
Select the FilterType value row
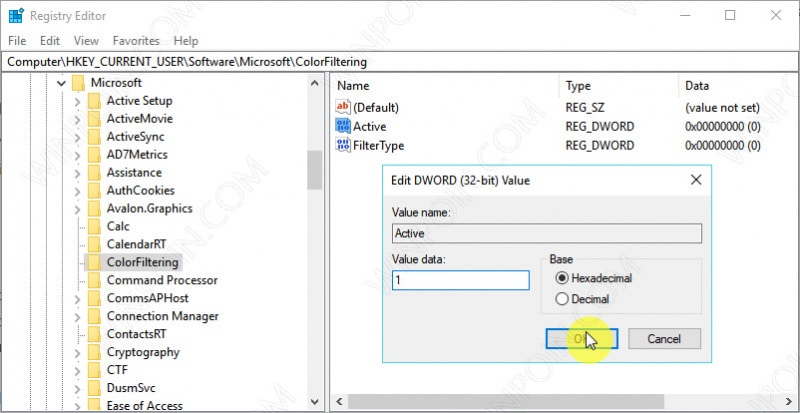pyautogui.click(x=548, y=145)
